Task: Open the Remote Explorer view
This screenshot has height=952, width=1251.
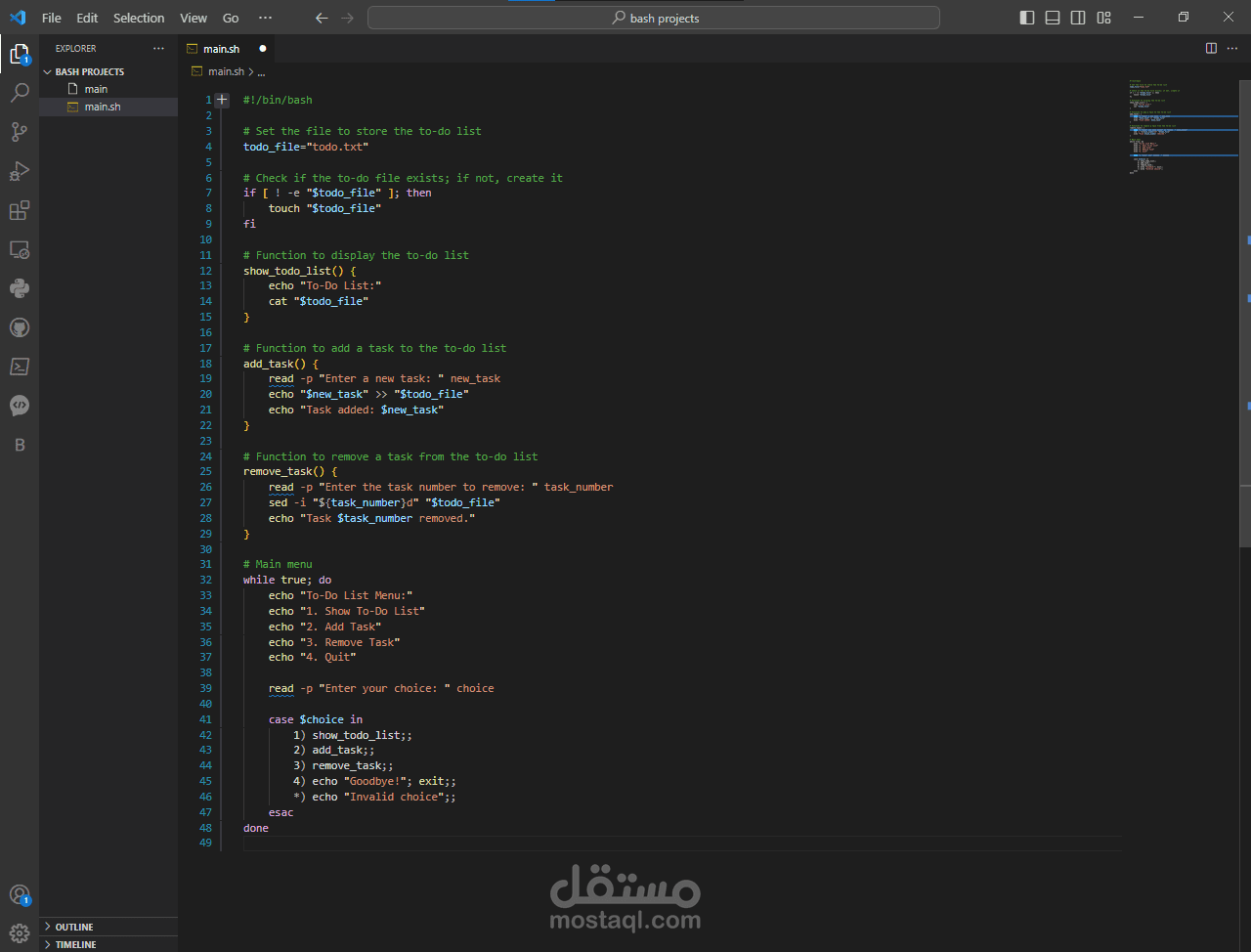Action: coord(20,249)
